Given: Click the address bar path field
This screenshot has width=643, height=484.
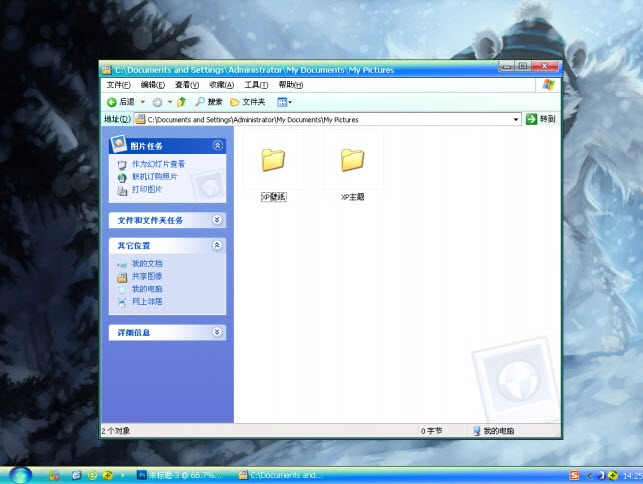Looking at the screenshot, I should [328, 119].
